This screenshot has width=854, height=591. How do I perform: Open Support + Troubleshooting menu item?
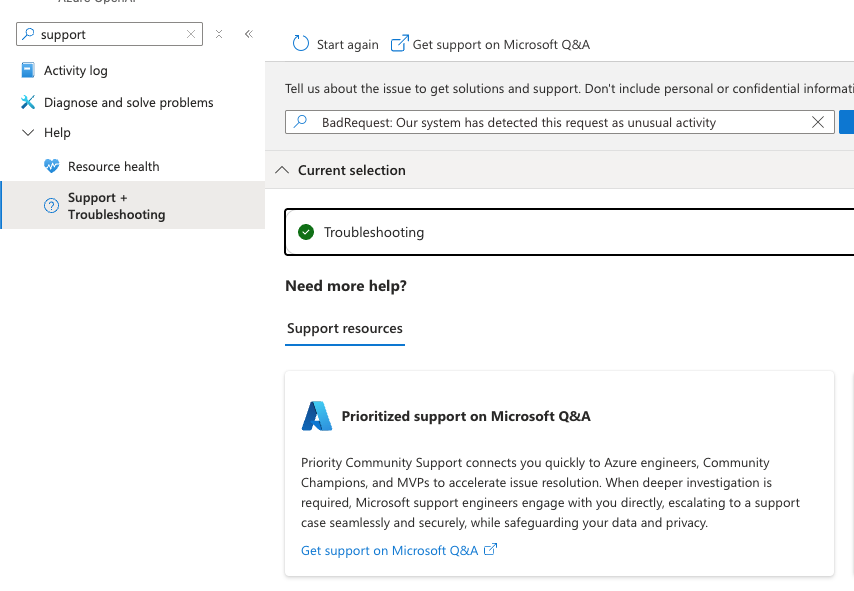(133, 205)
